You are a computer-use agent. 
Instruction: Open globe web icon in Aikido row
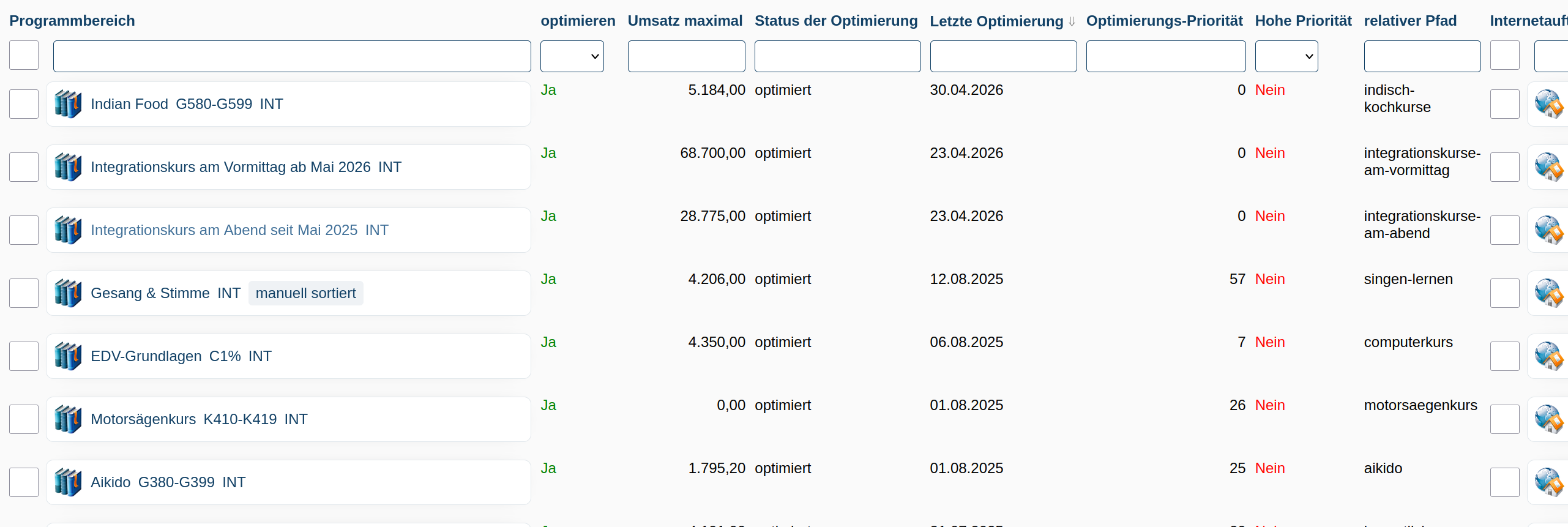[x=1549, y=482]
